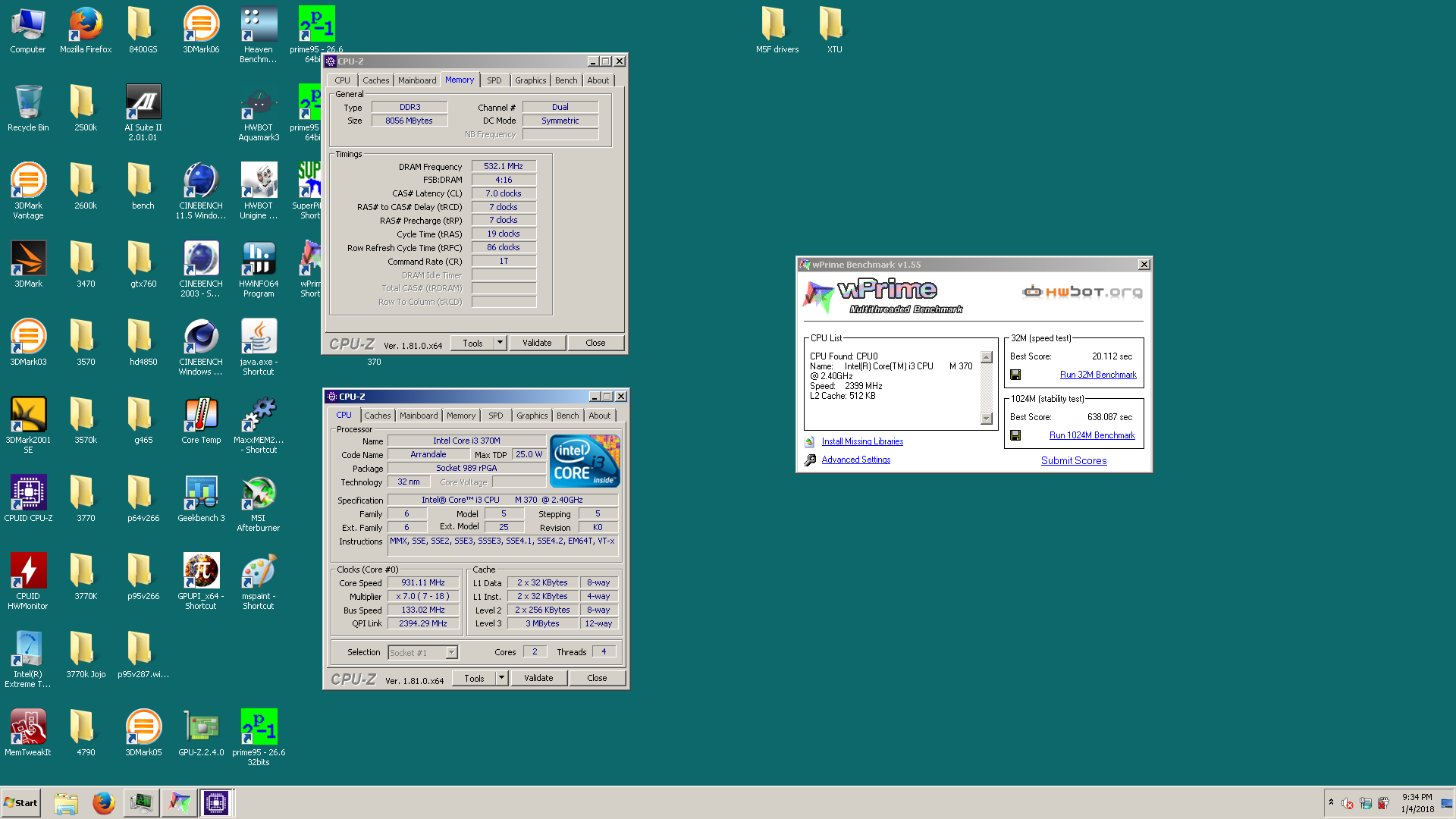This screenshot has width=1456, height=819.
Task: Click Validate in upper CPU-Z window
Action: [x=537, y=343]
